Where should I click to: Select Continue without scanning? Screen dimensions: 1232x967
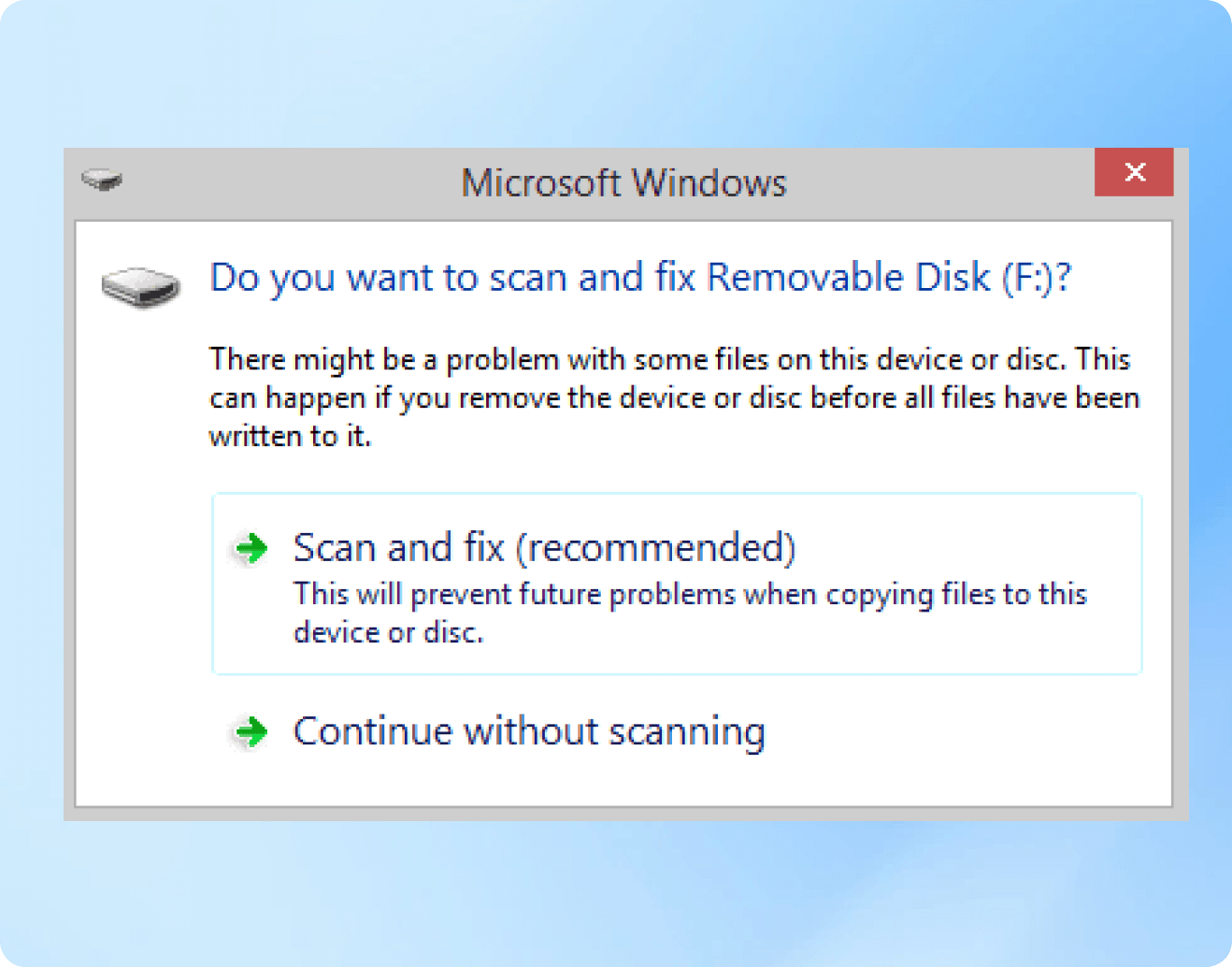tap(529, 731)
